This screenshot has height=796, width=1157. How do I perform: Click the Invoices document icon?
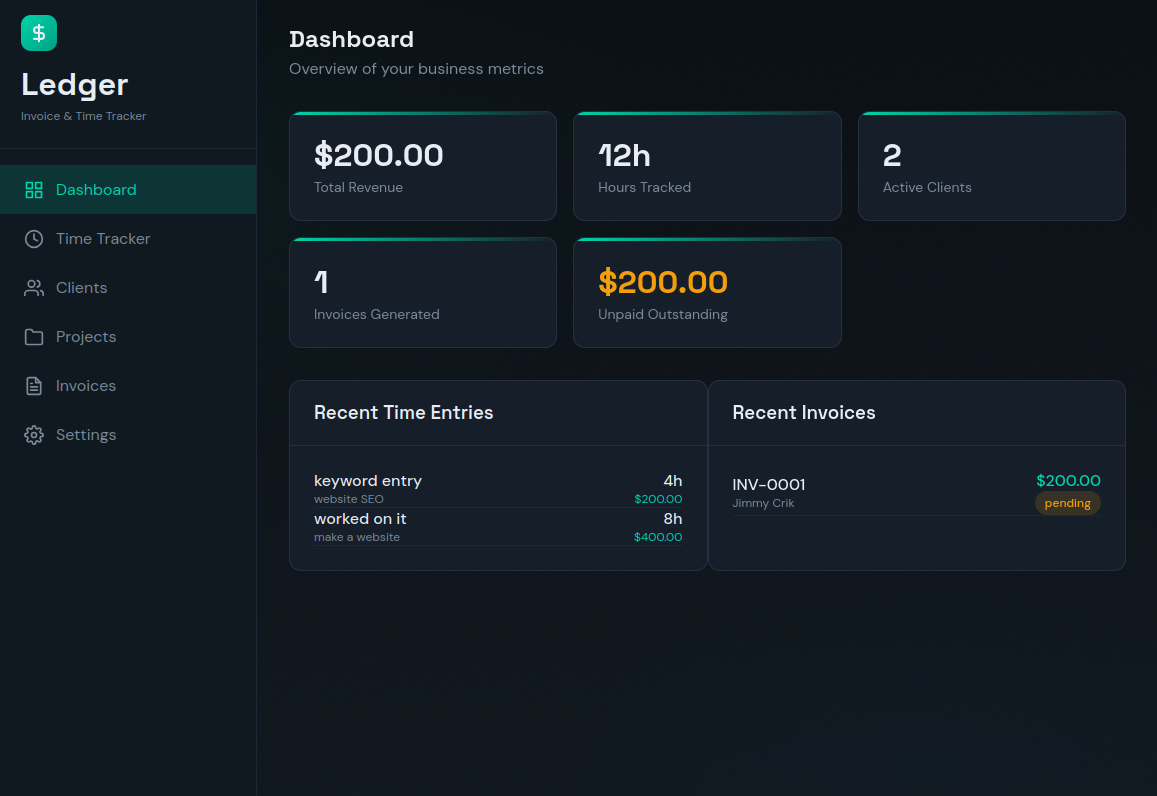click(34, 386)
